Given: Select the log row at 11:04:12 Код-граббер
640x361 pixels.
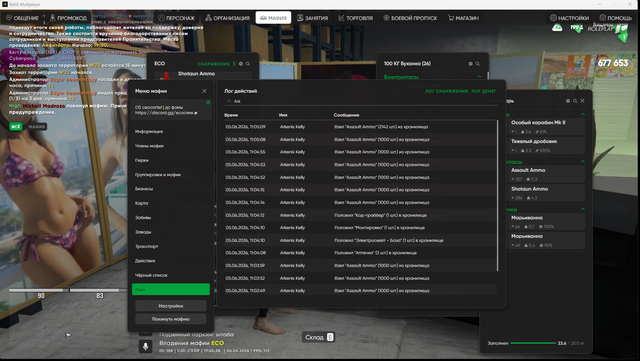Looking at the screenshot, I should coord(360,215).
